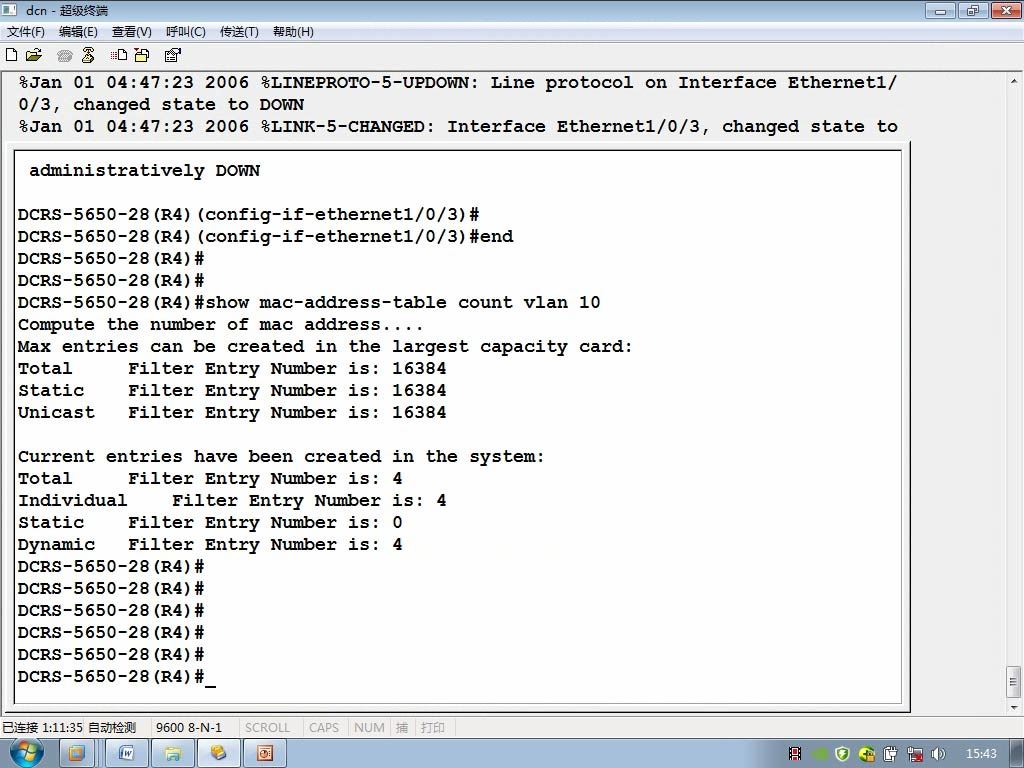Click the green blurred tray icon
Viewport: 1024px width, 768px height.
tap(820, 754)
